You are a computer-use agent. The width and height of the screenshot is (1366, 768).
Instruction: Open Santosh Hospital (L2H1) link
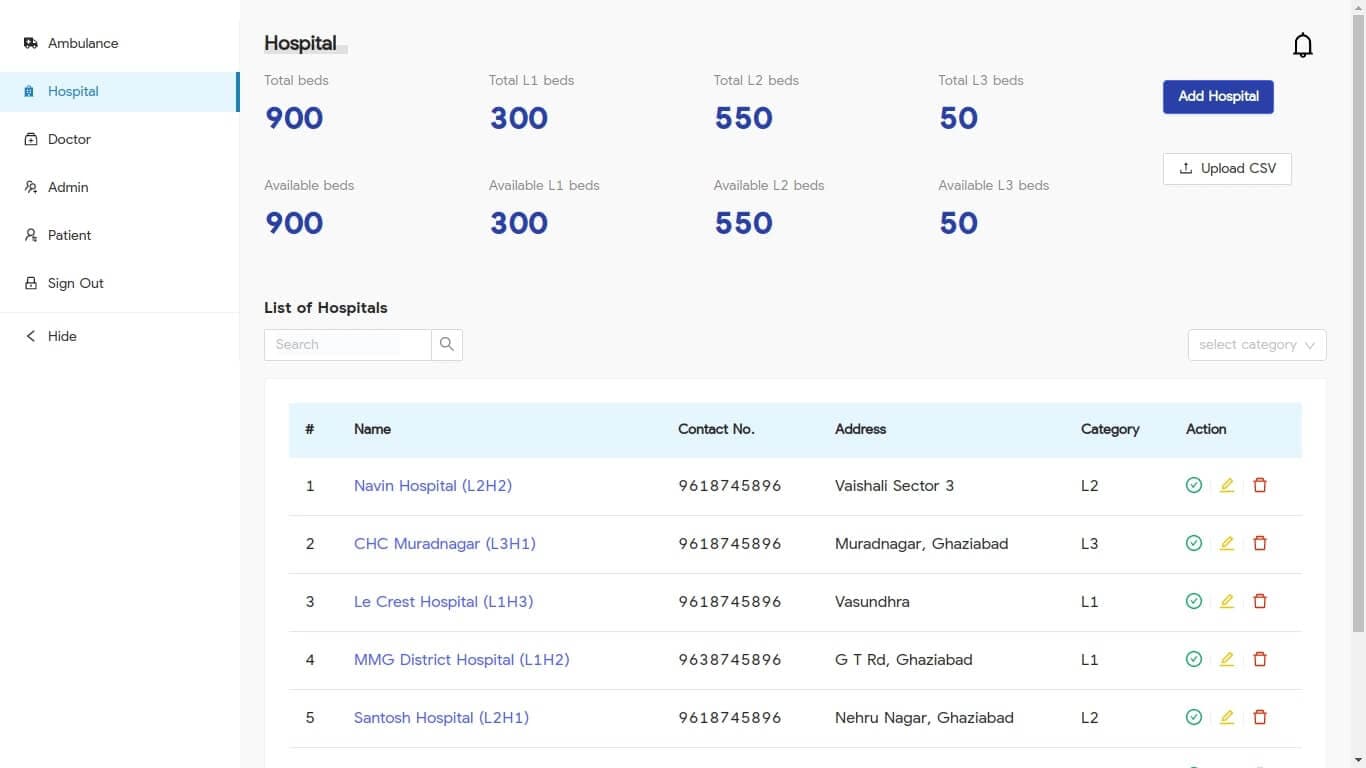pos(441,717)
